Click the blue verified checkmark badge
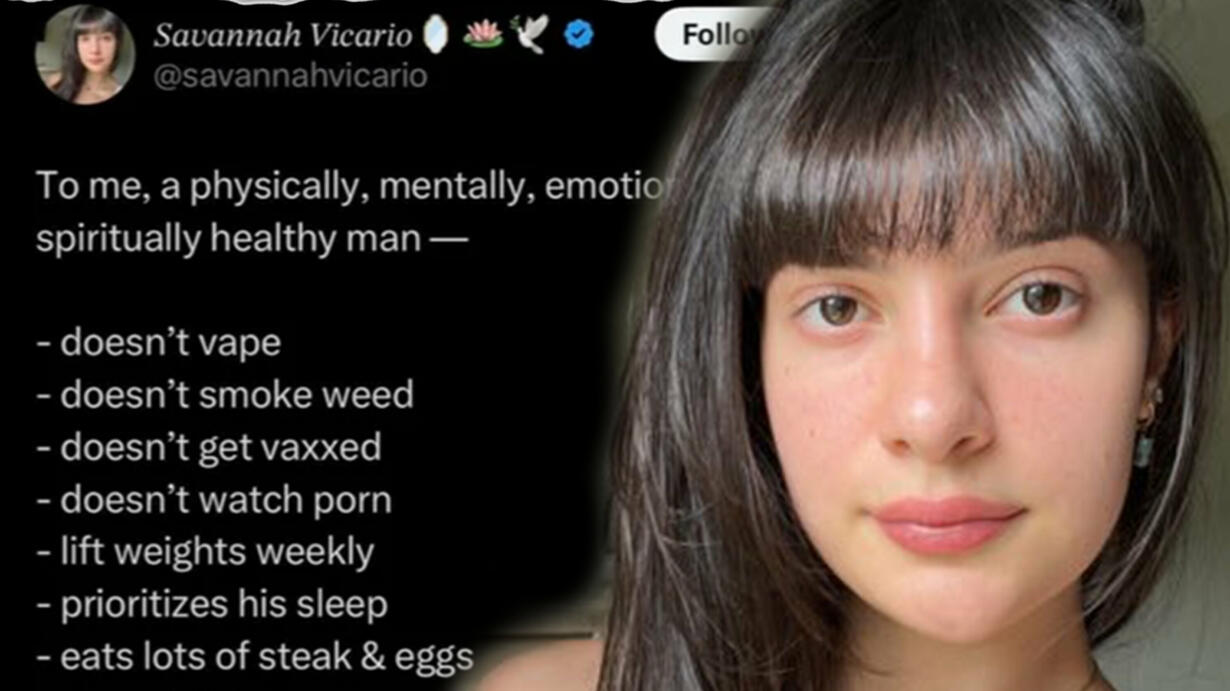The height and width of the screenshot is (691, 1230). pyautogui.click(x=578, y=35)
